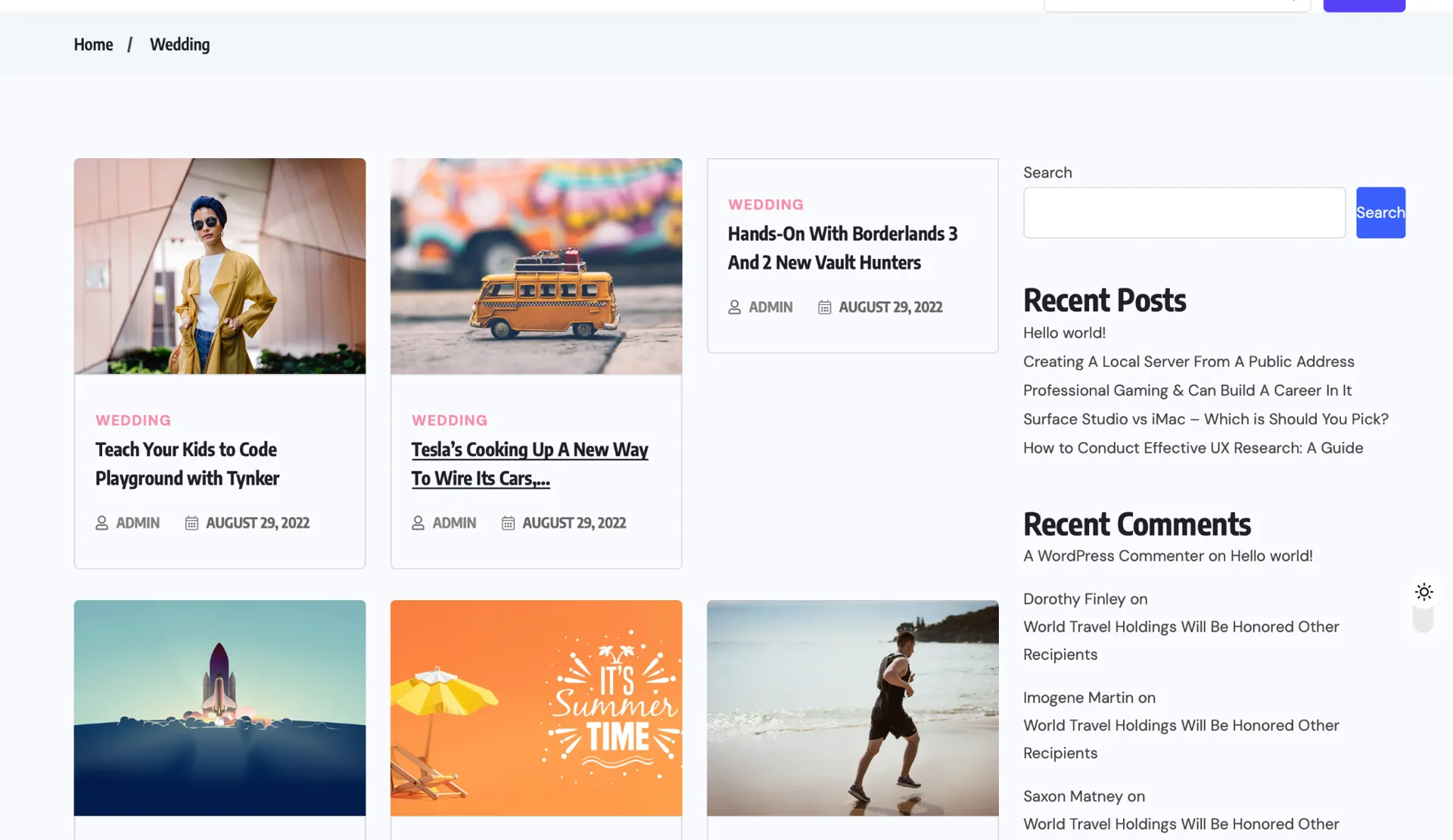Screen dimensions: 1453x840
Task: Open the rocket launch post image
Action: coord(219,708)
